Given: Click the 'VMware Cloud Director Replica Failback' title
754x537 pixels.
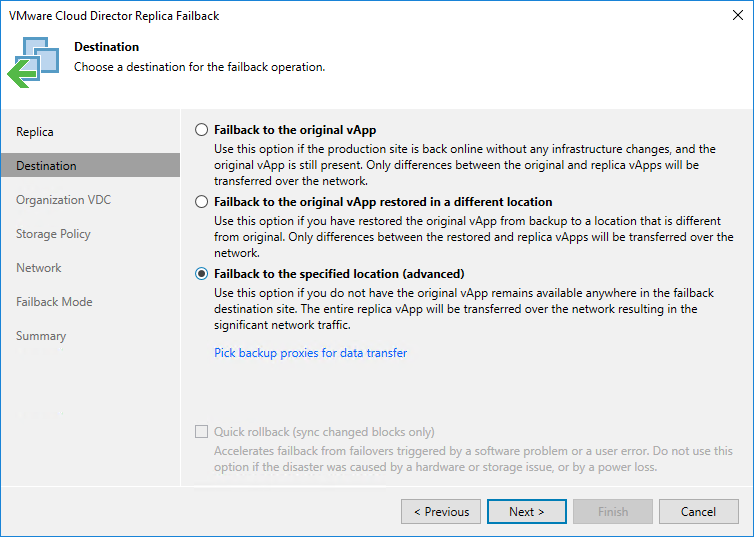Looking at the screenshot, I should click(x=114, y=16).
